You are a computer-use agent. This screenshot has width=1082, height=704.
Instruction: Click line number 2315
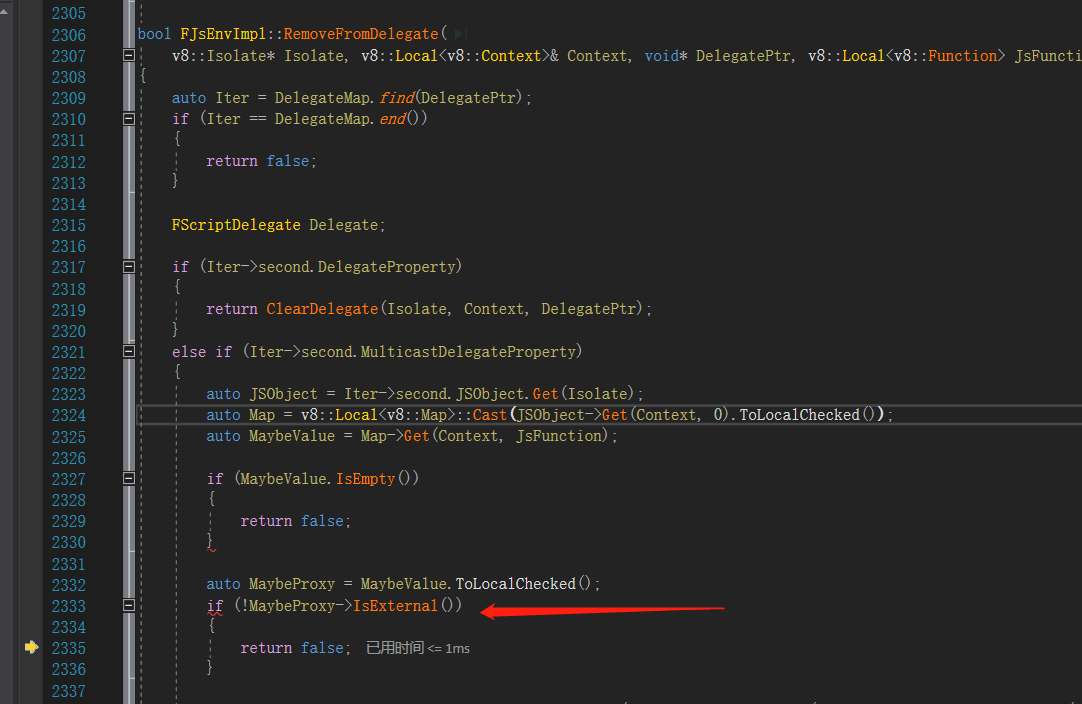click(x=69, y=226)
